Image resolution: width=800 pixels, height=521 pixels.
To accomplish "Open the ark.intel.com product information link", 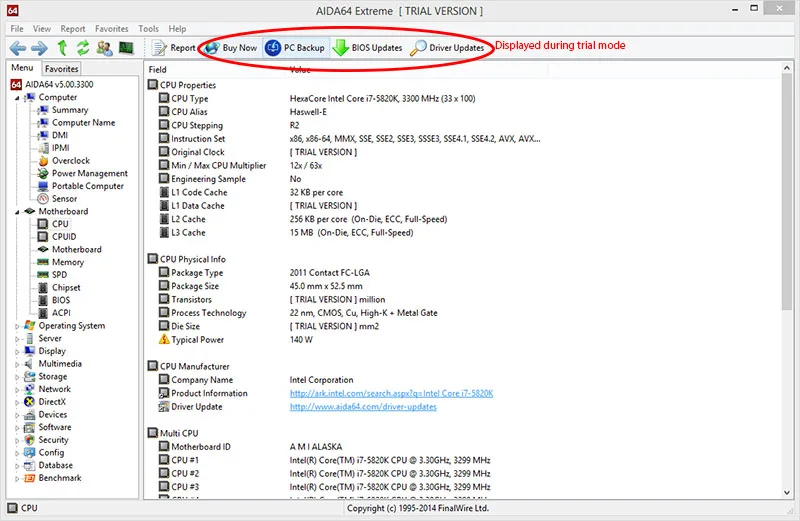I will tap(391, 393).
